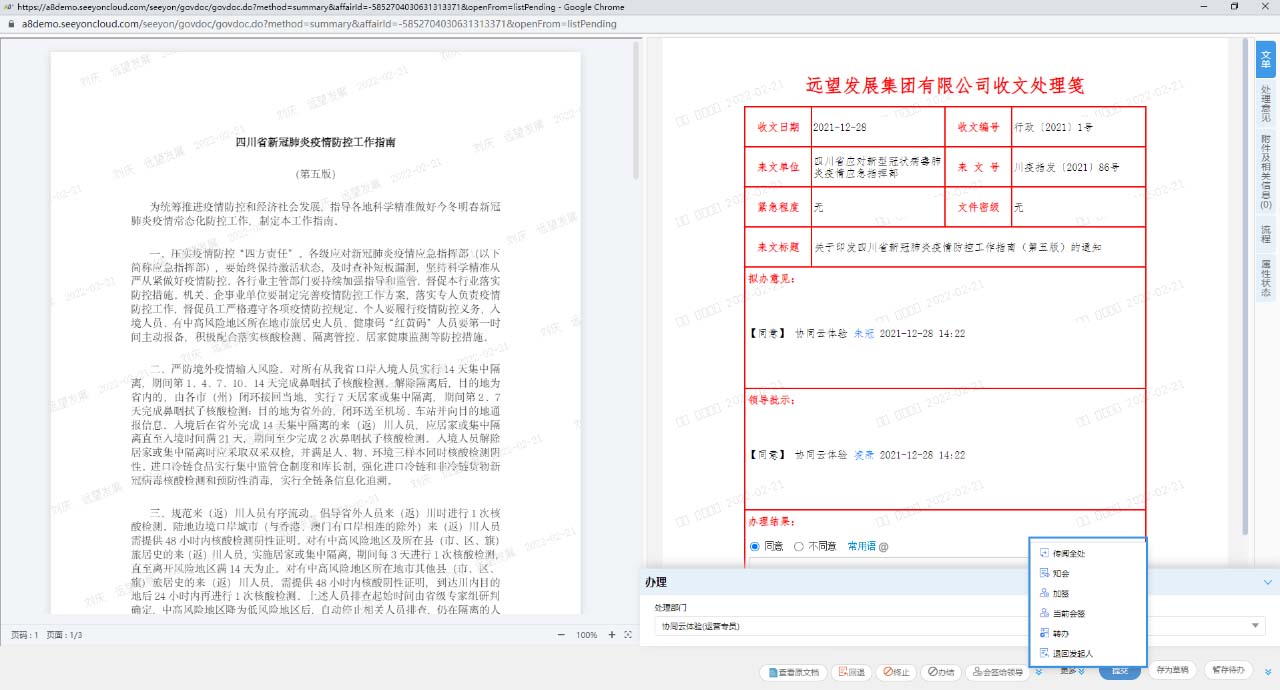Click the 终止 button
This screenshot has width=1280, height=690.
coord(895,672)
